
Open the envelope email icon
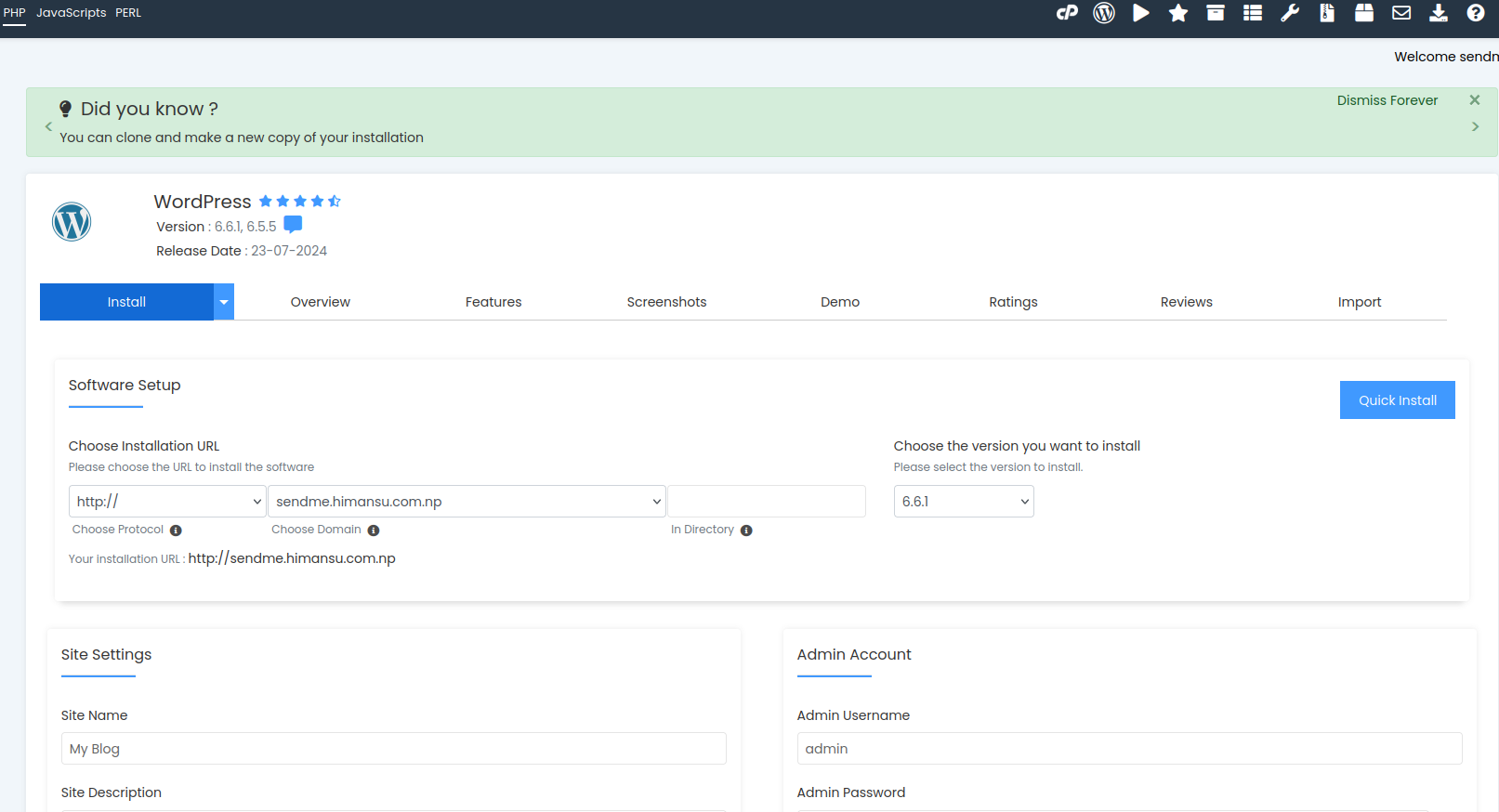[1401, 13]
